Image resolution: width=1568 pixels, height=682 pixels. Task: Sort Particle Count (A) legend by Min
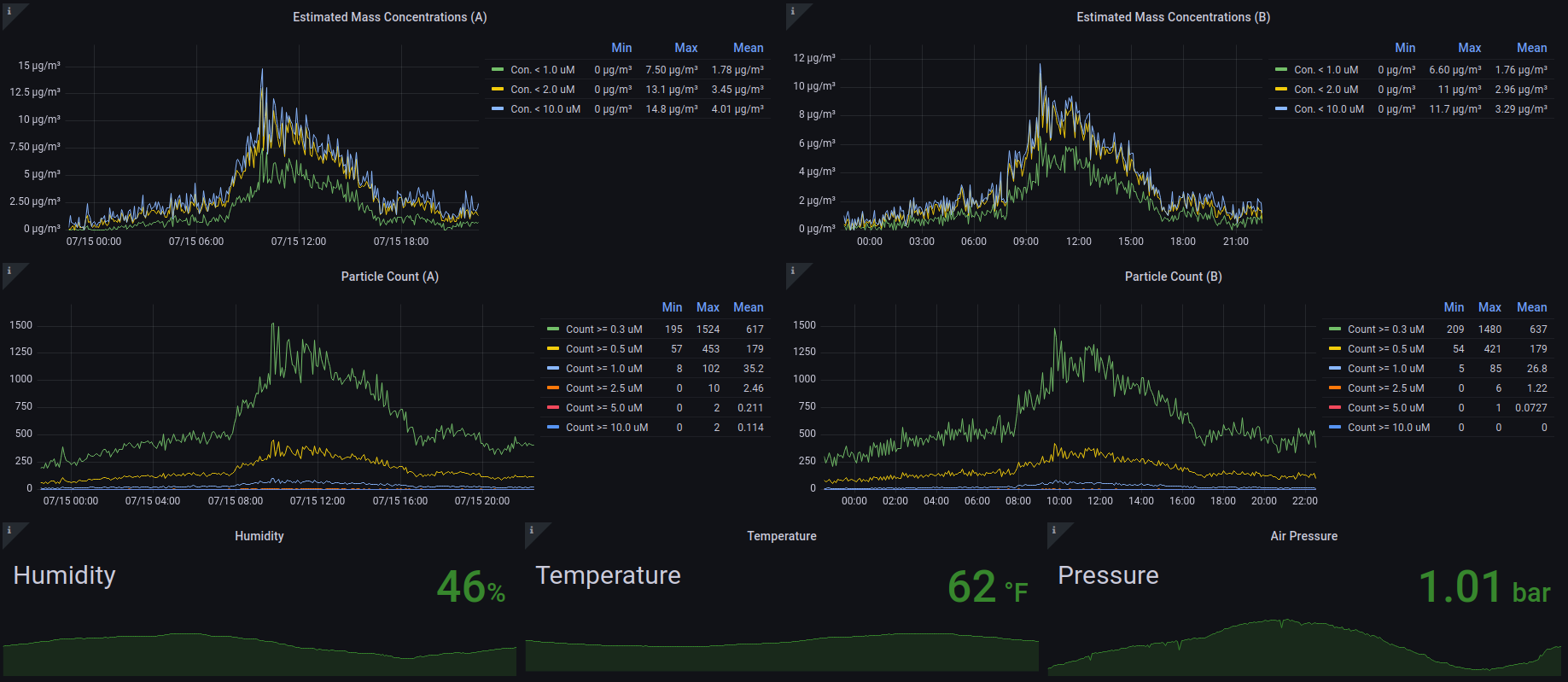(x=673, y=307)
